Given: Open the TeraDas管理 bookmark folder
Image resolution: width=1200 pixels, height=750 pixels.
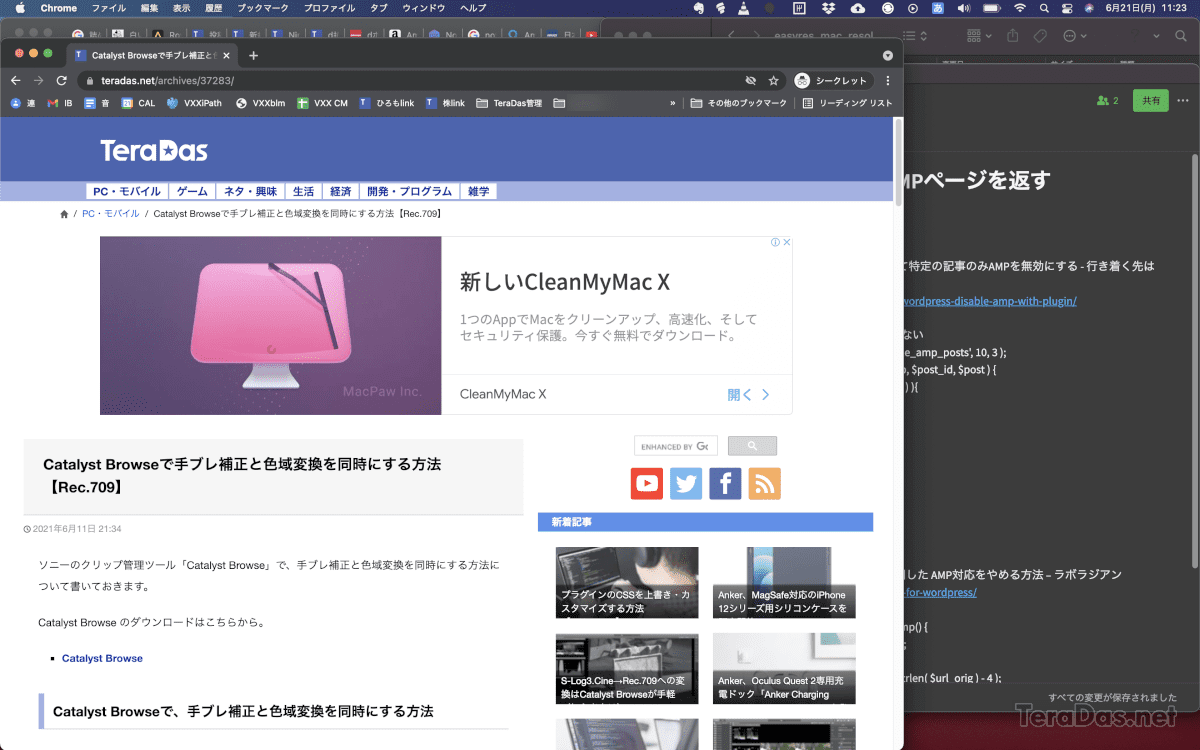Looking at the screenshot, I should point(509,103).
